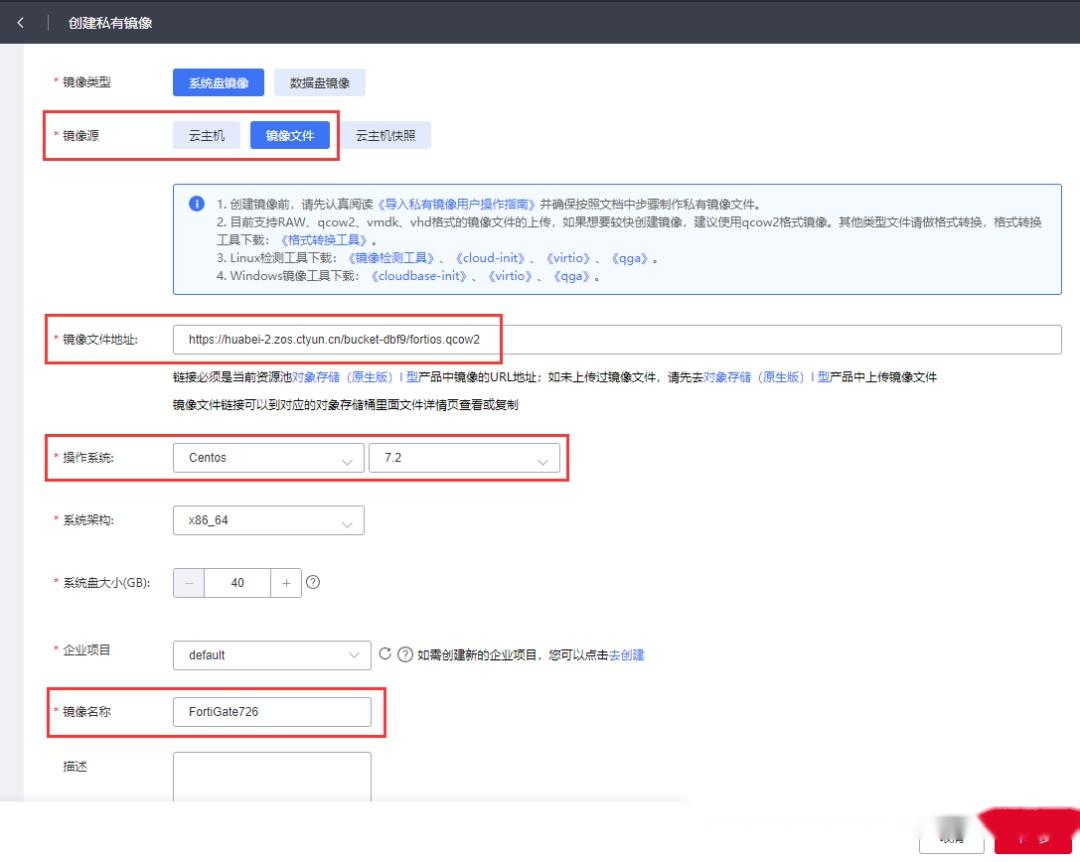Open the 7.2 version dropdown
The width and height of the screenshot is (1080, 862).
[x=464, y=458]
